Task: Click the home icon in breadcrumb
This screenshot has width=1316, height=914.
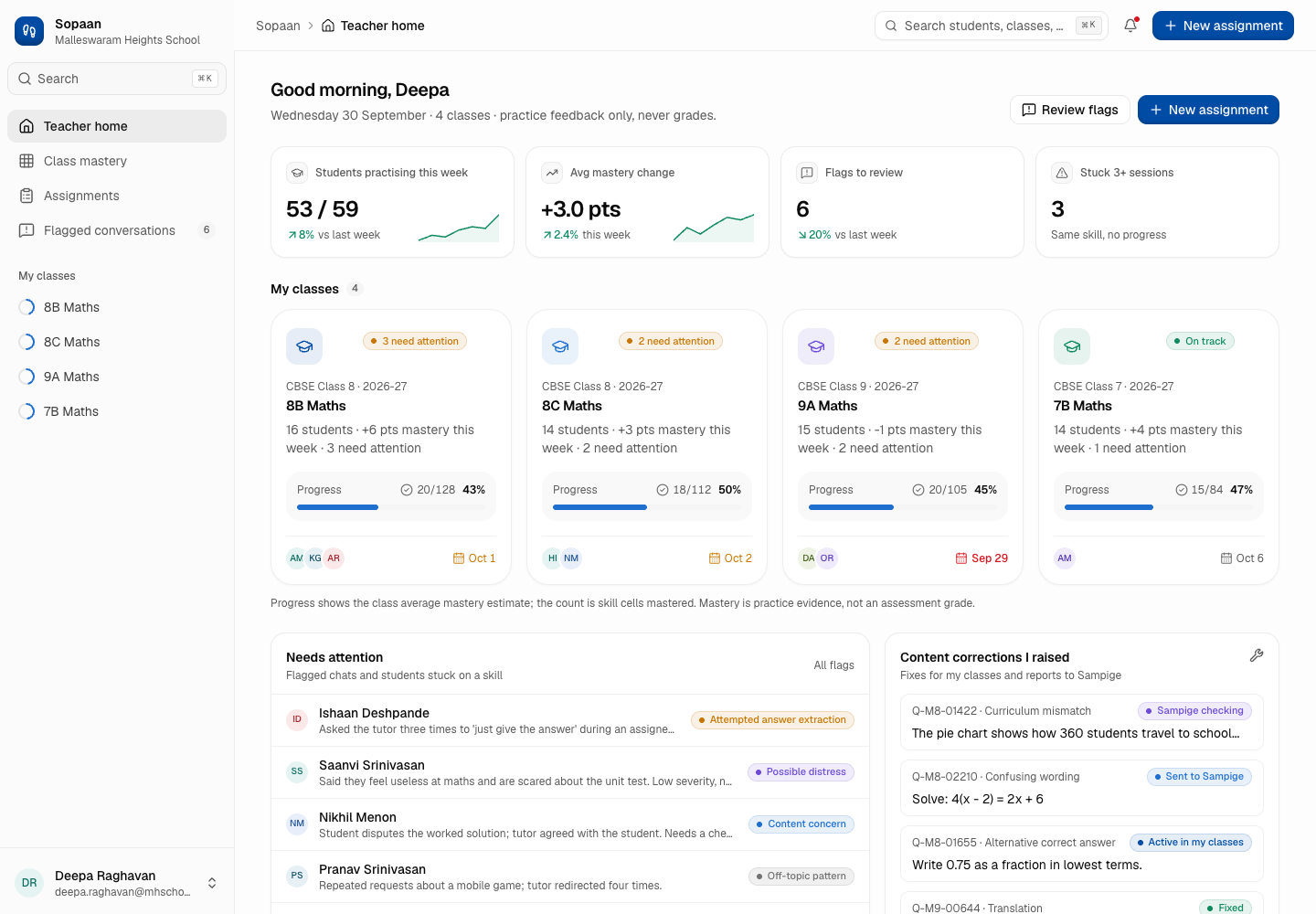Action: (328, 26)
